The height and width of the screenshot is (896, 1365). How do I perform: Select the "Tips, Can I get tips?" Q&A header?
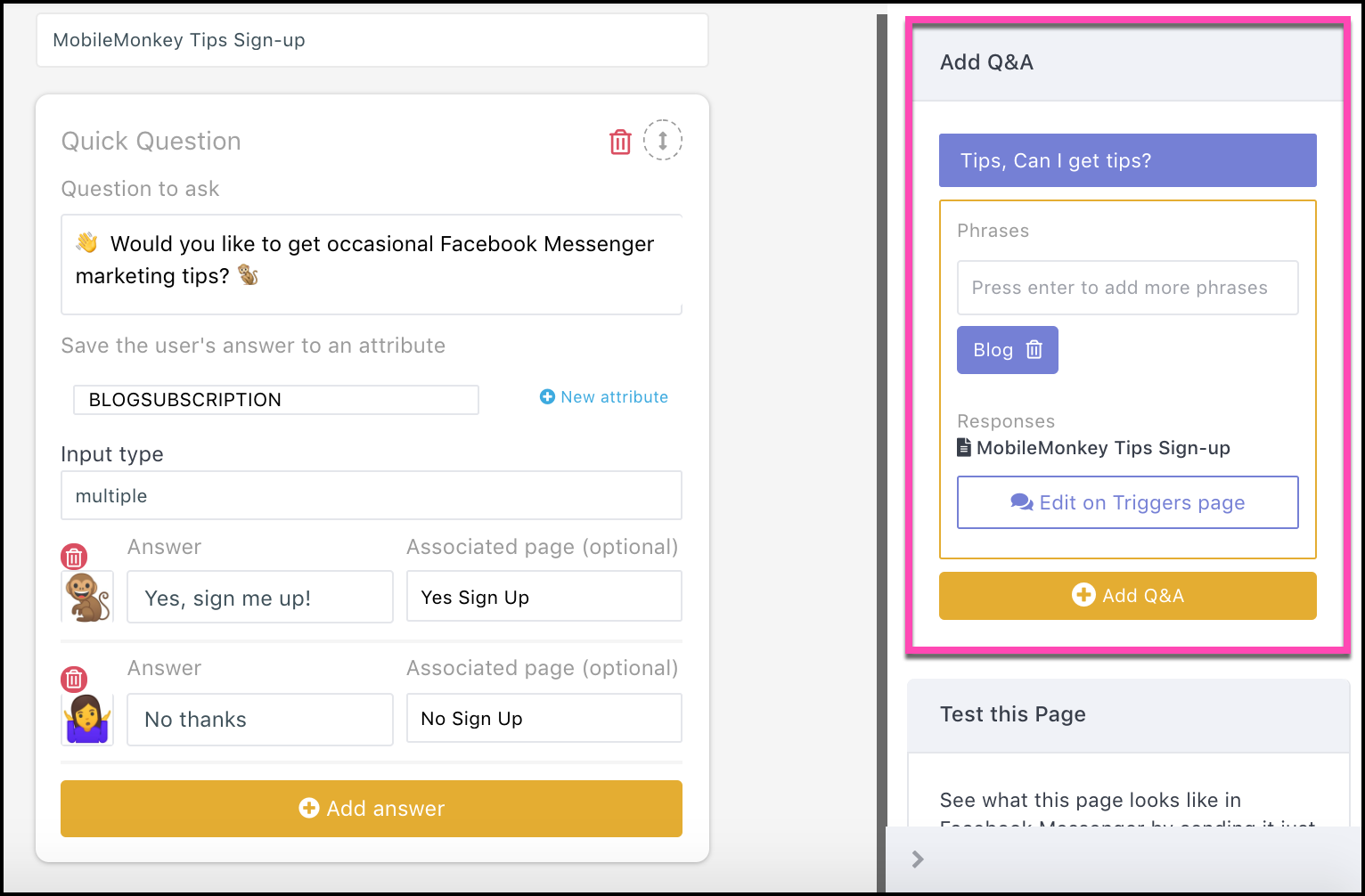coord(1126,160)
